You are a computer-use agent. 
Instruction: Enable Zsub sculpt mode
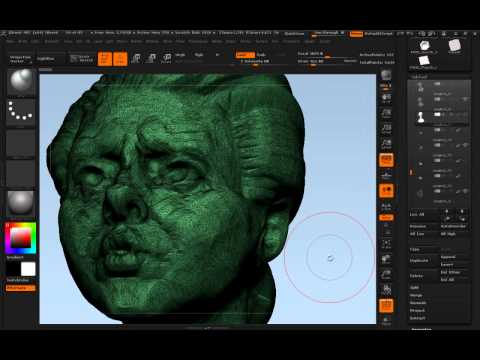tap(261, 55)
